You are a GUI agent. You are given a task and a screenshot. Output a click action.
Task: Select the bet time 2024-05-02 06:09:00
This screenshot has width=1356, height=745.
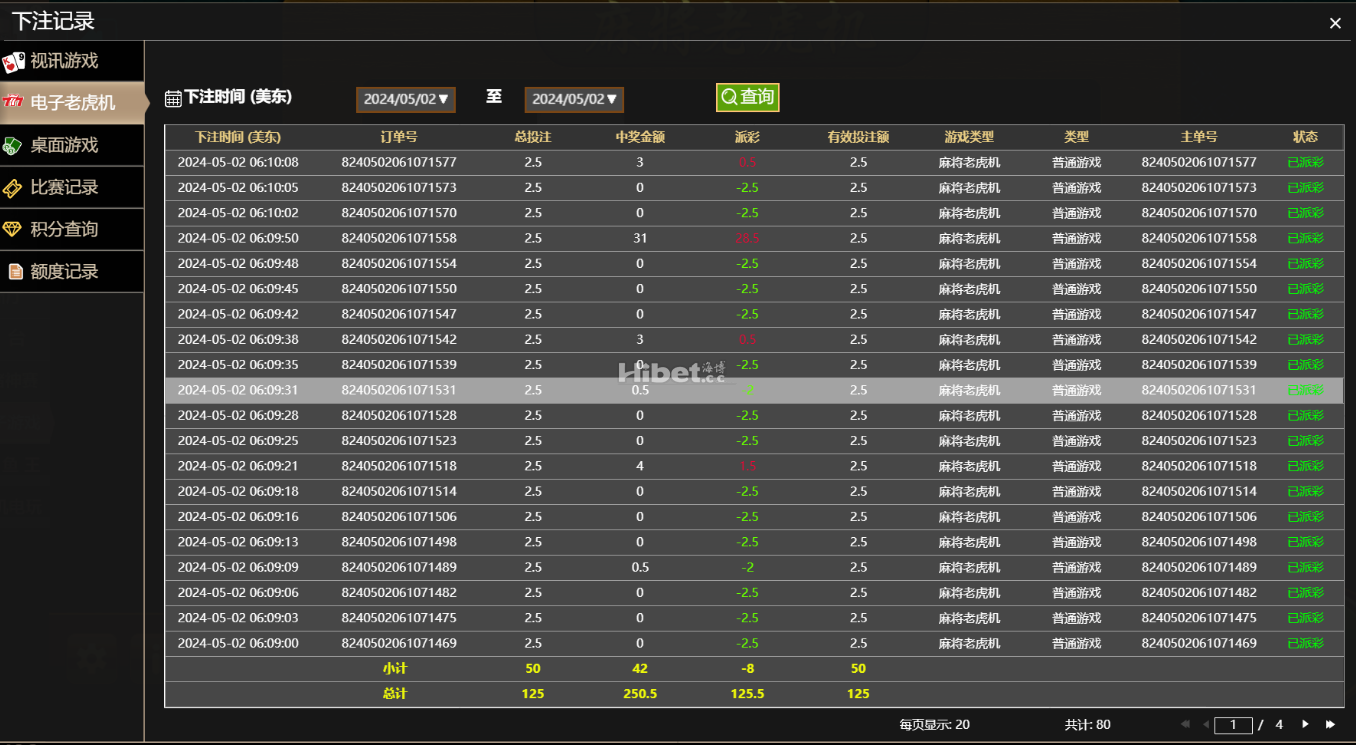click(x=238, y=643)
